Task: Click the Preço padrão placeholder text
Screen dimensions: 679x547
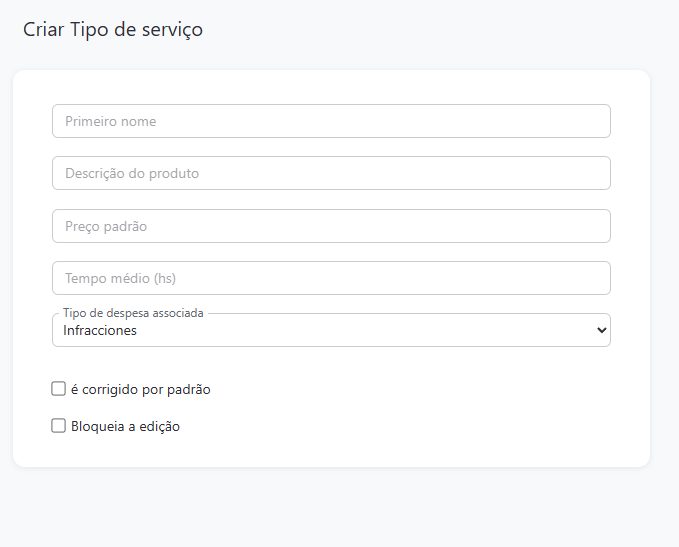Action: pyautogui.click(x=106, y=227)
